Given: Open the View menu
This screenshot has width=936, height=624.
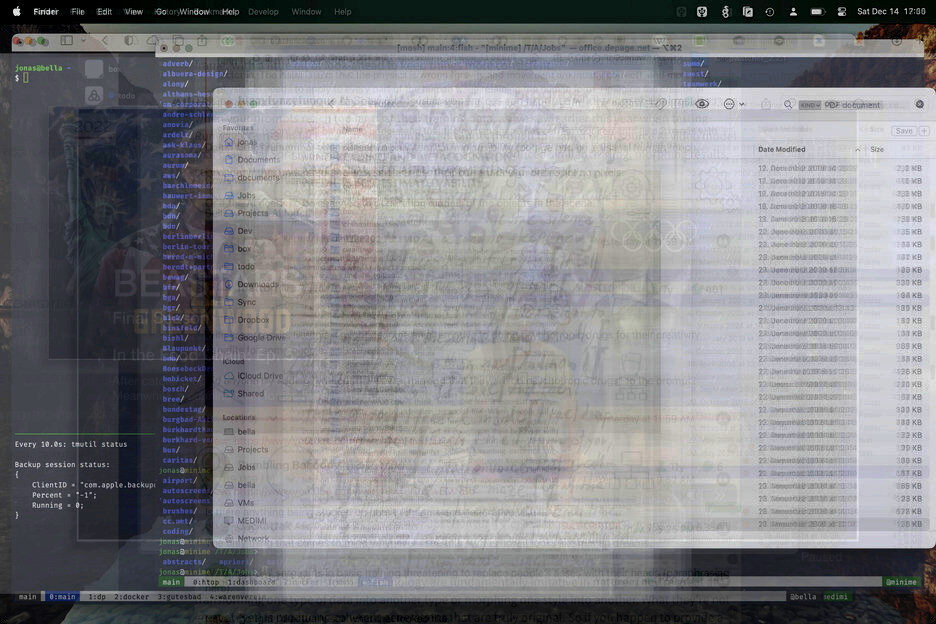Looking at the screenshot, I should click(134, 11).
